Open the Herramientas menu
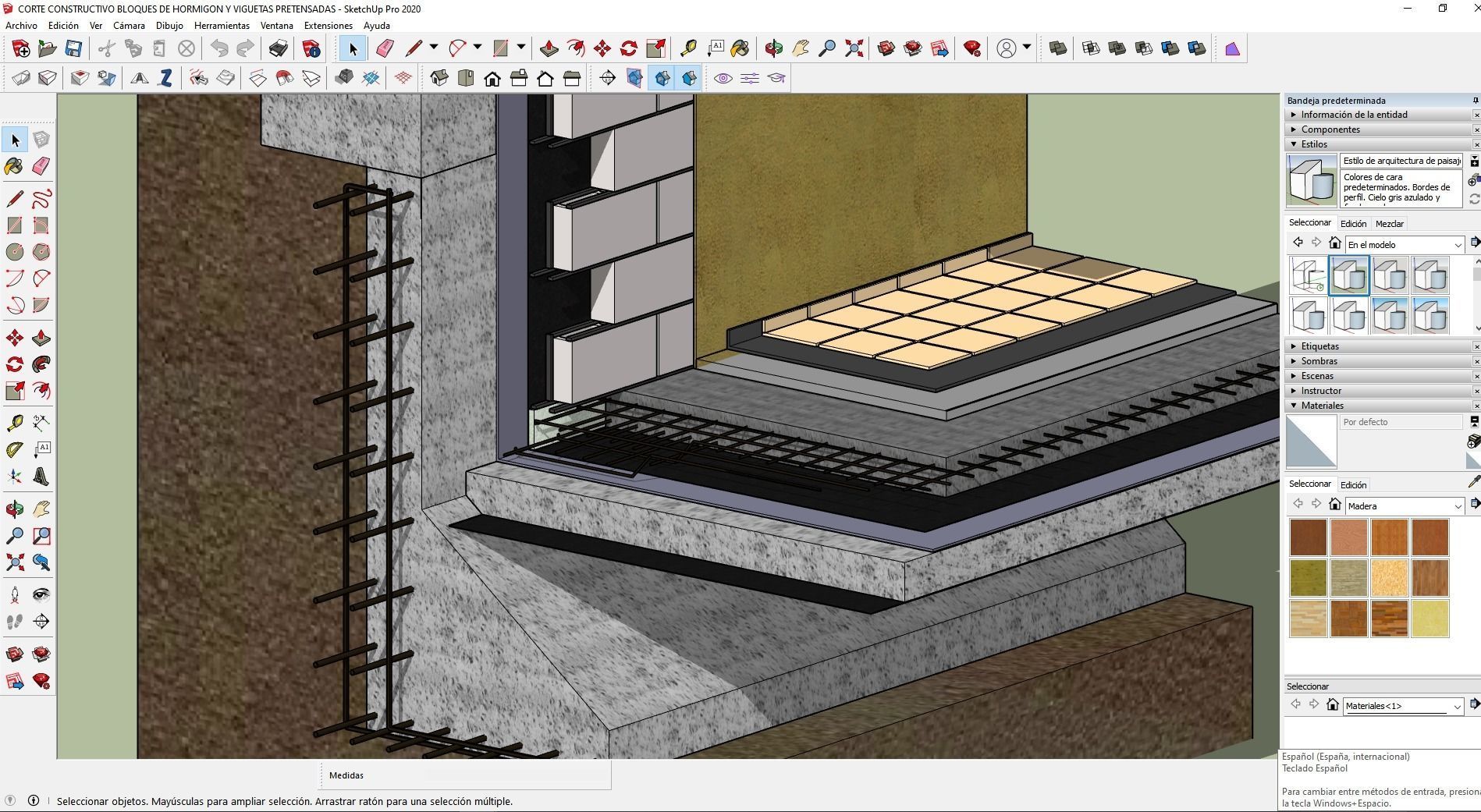Image resolution: width=1481 pixels, height=812 pixels. 222,26
